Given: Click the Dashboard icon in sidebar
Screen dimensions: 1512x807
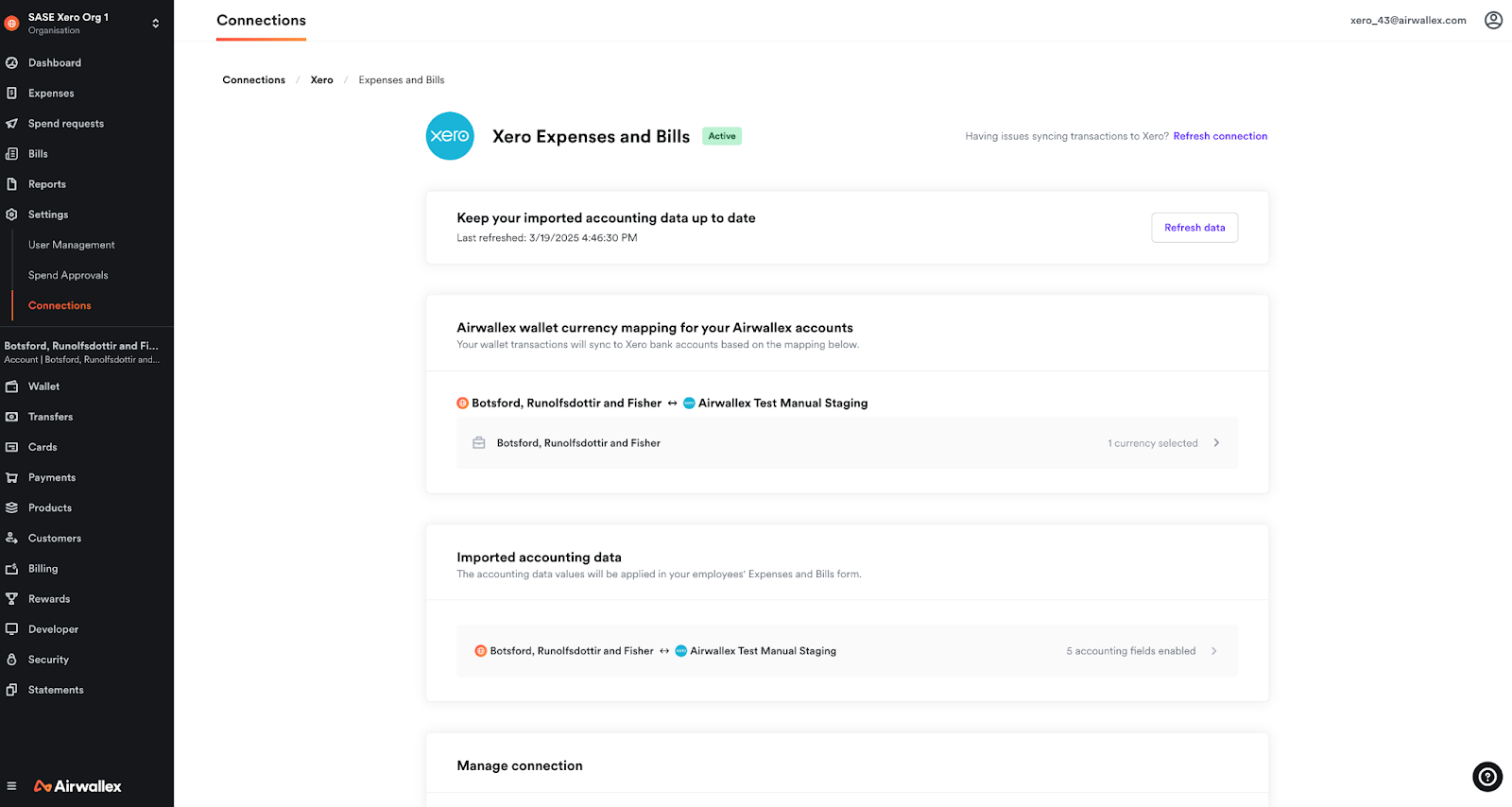Looking at the screenshot, I should point(11,62).
